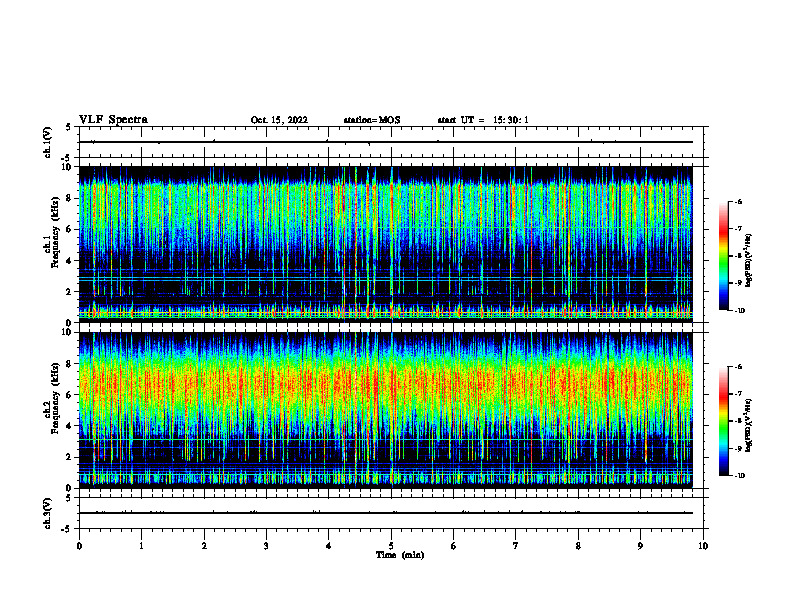This screenshot has height=612, width=792.
Task: Click the "-10" tick on ch.2 colorbar
Action: 740,475
